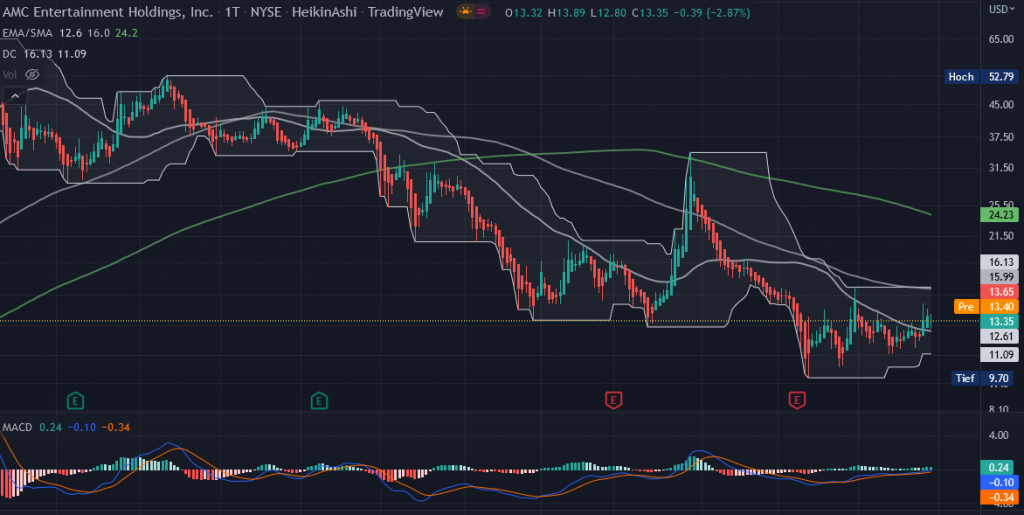Click the 37.50 price scale tick

point(1000,137)
